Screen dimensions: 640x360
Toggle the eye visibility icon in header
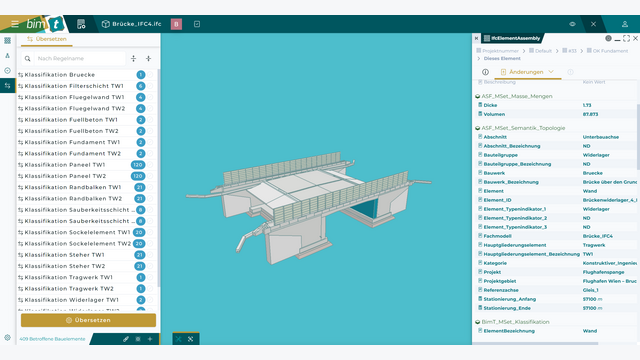coord(572,24)
